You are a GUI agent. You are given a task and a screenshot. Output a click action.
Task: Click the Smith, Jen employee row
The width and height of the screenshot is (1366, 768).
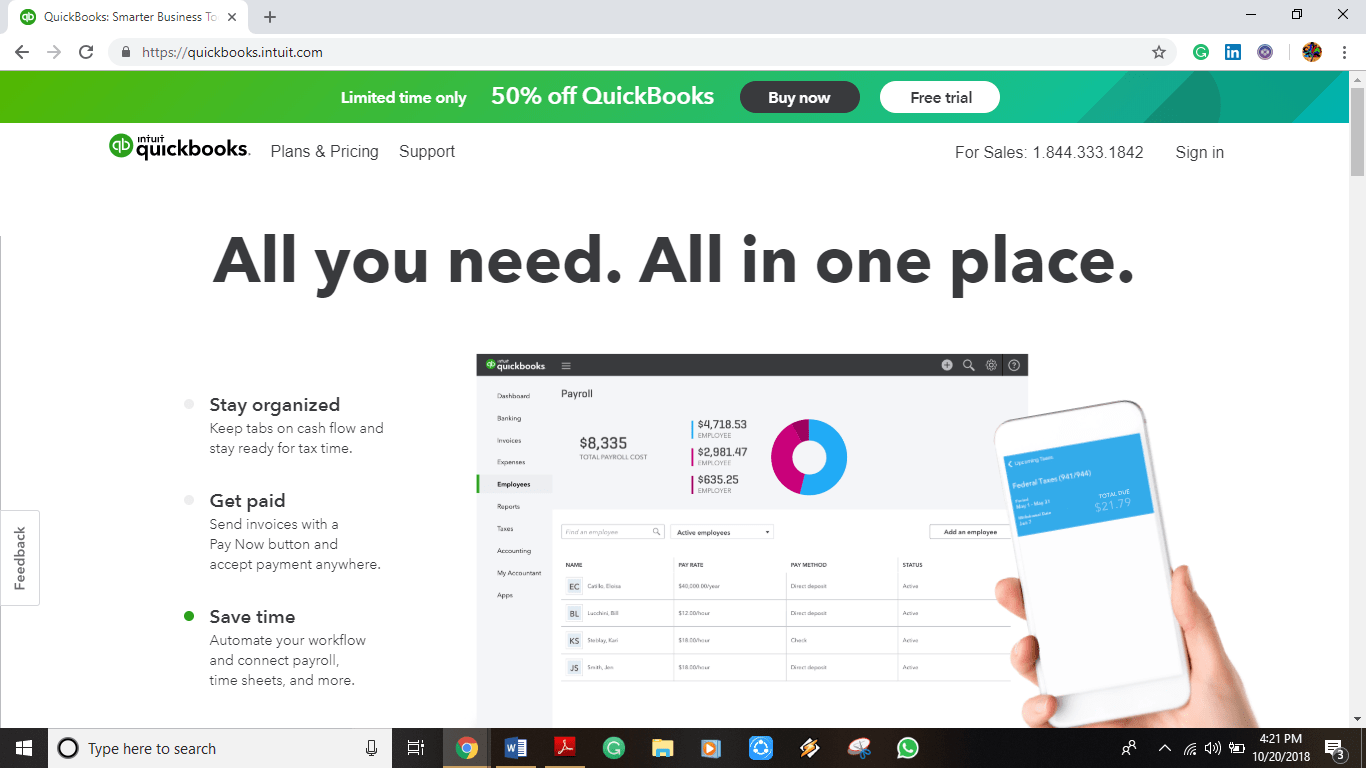click(788, 667)
